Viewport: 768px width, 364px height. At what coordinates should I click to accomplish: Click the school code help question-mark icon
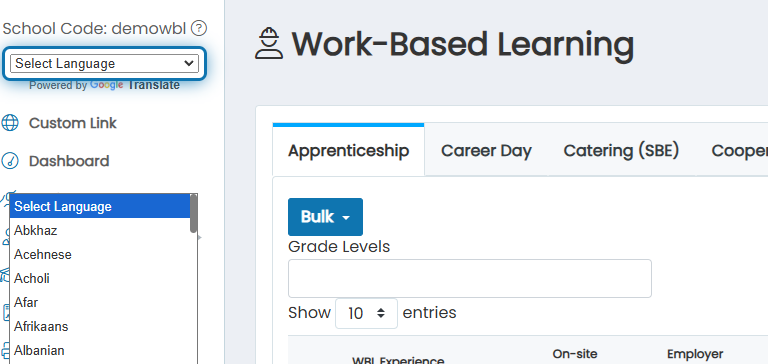[198, 28]
